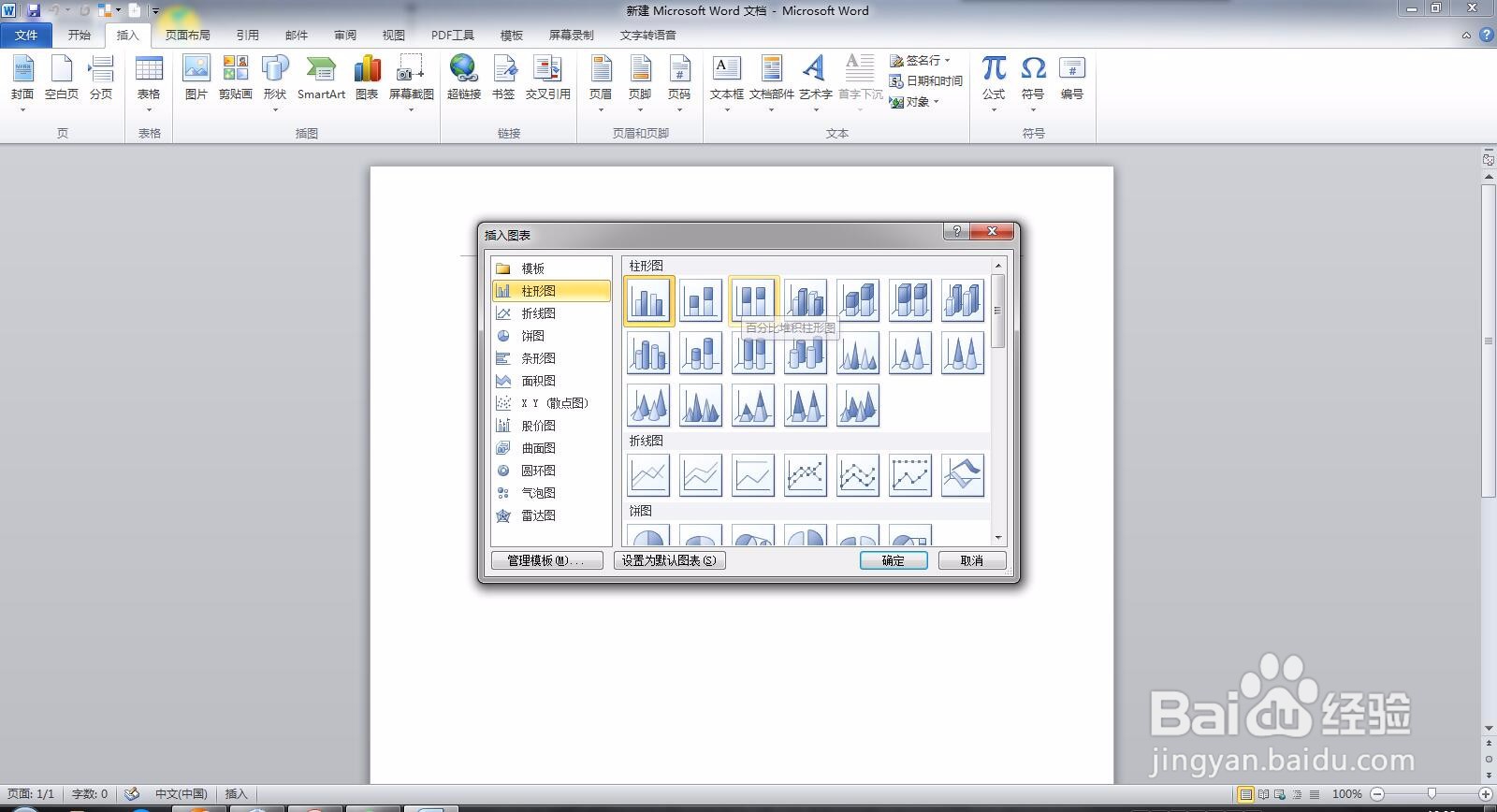Choose the first line chart thumbnail
1497x812 pixels.
coord(648,475)
